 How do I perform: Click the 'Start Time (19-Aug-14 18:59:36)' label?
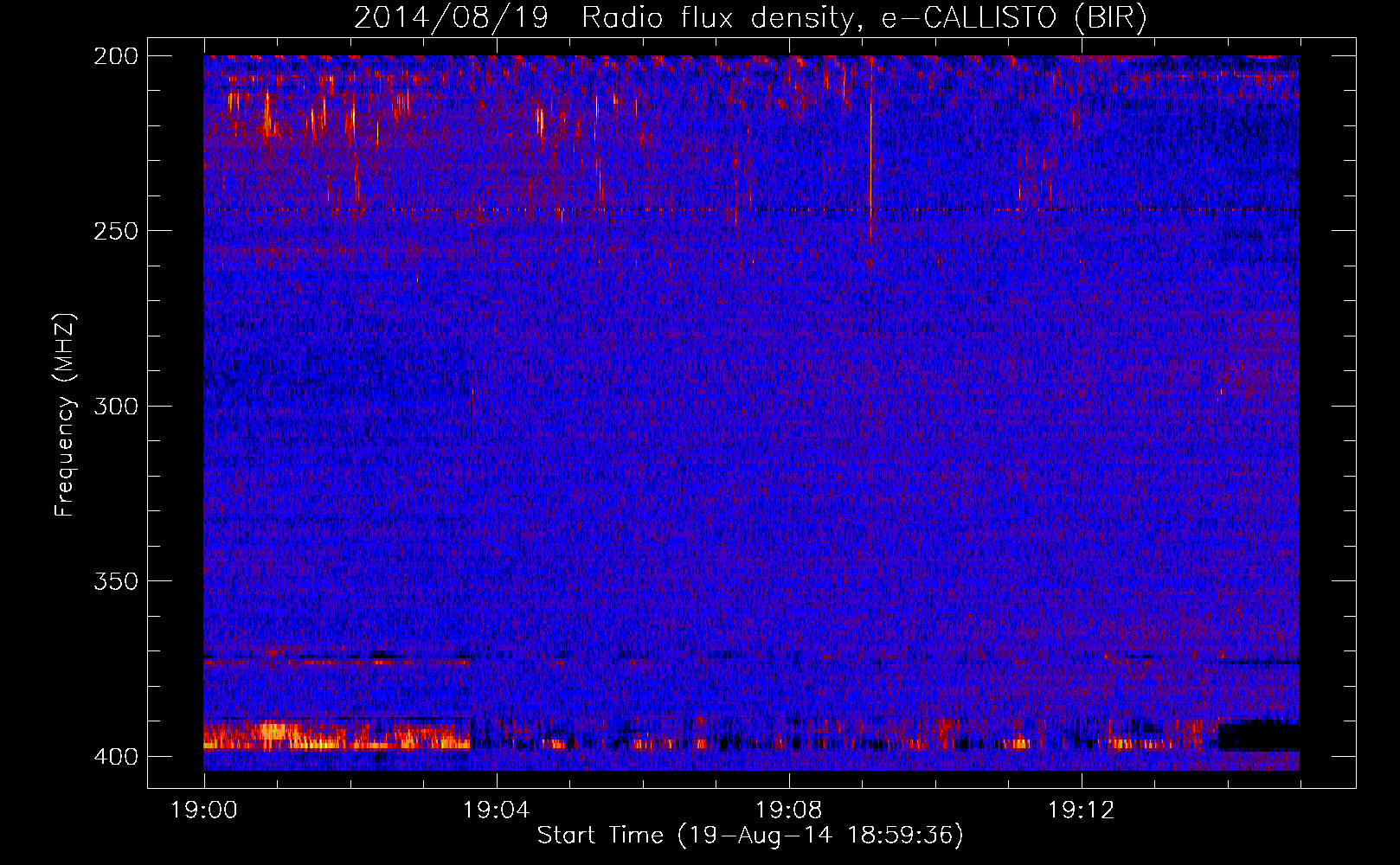point(750,836)
